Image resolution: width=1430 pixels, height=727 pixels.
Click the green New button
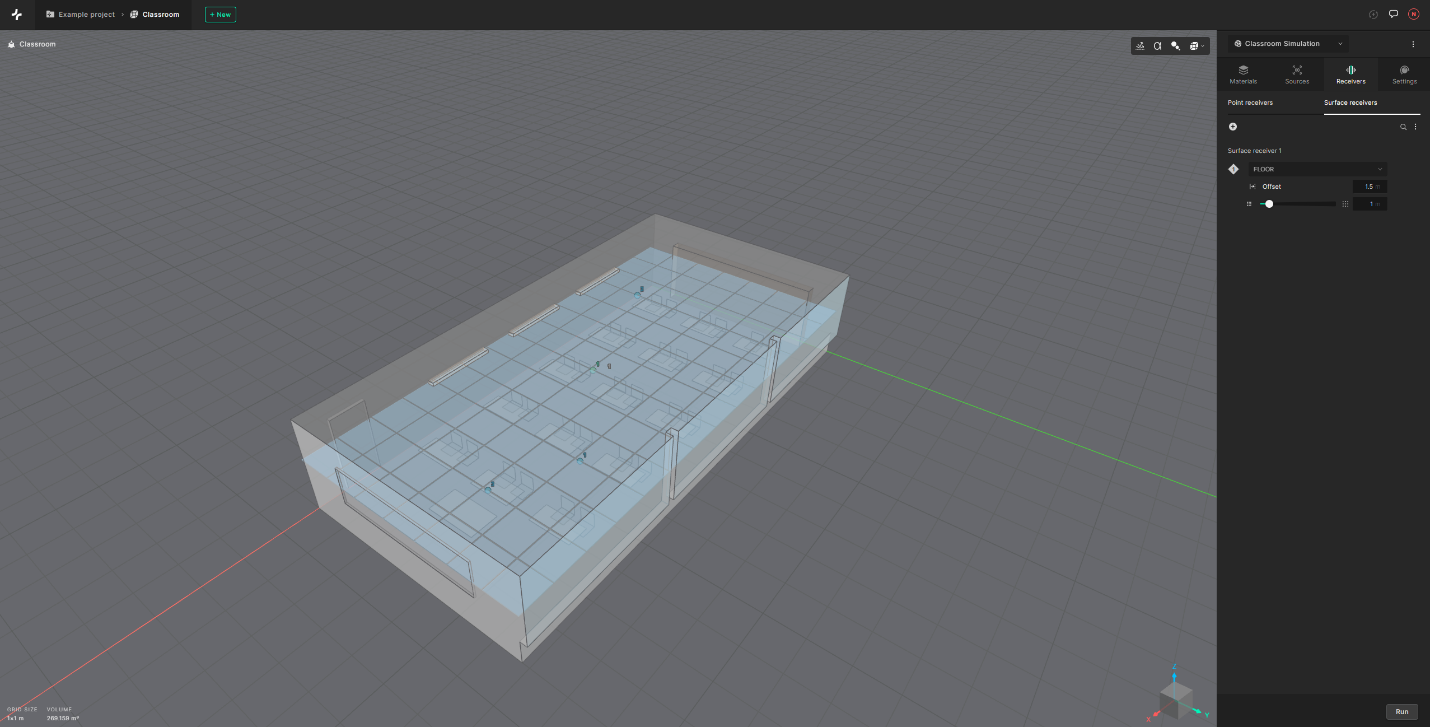click(220, 15)
